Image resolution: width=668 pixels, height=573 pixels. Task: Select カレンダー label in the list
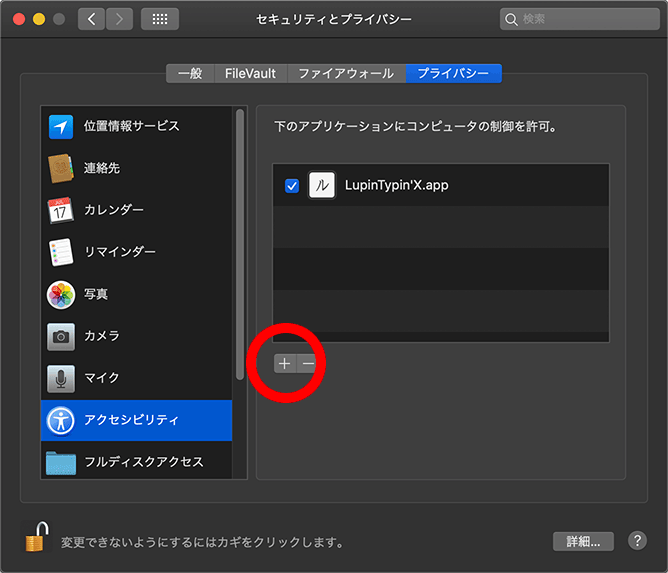(114, 210)
